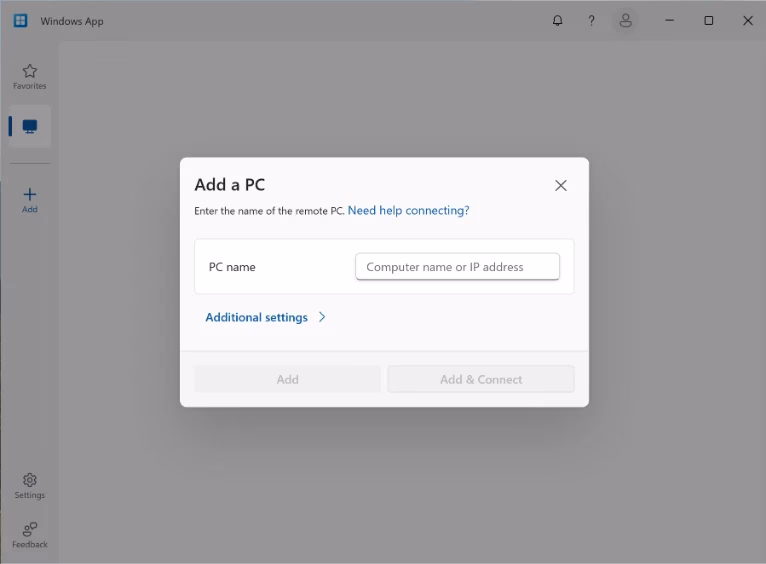766x564 pixels.
Task: Click the plus Add icon in sidebar
Action: click(30, 201)
